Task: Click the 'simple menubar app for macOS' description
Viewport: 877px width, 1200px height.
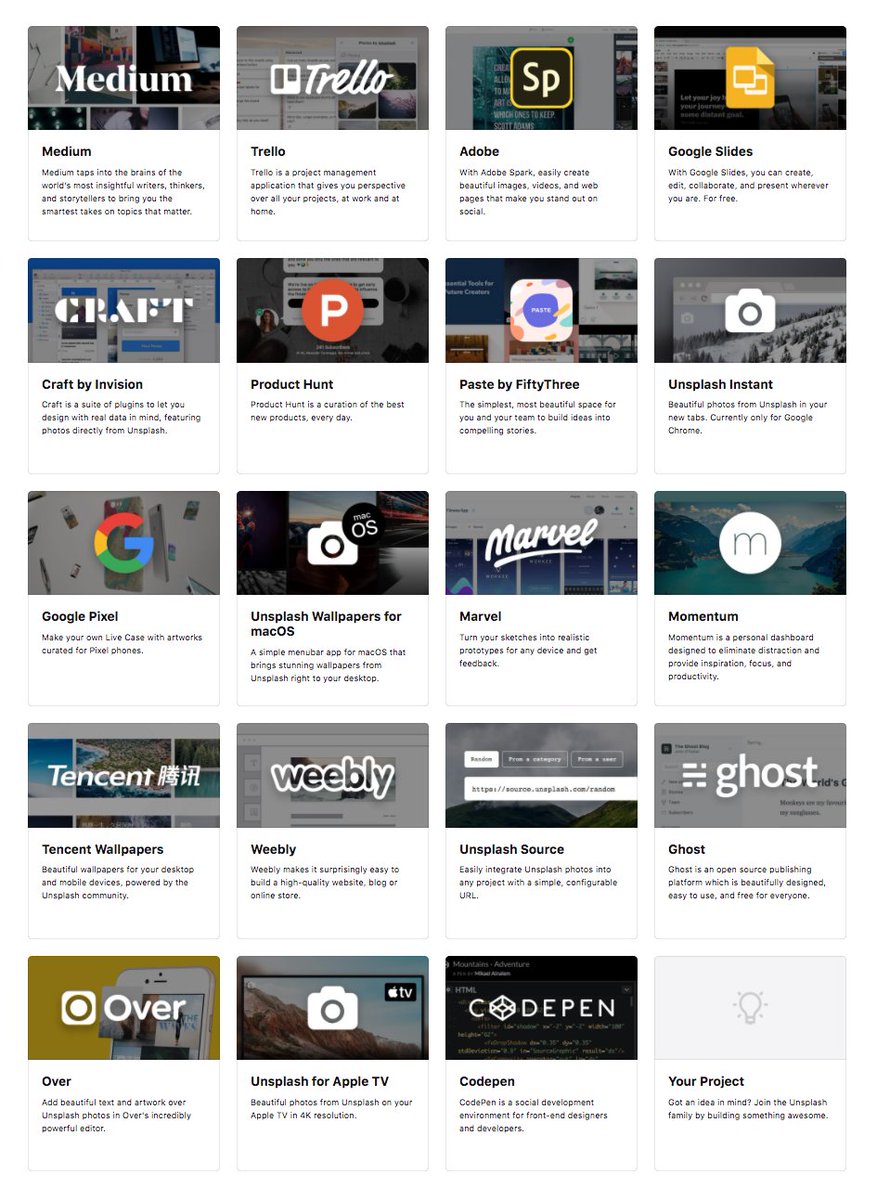Action: (328, 665)
